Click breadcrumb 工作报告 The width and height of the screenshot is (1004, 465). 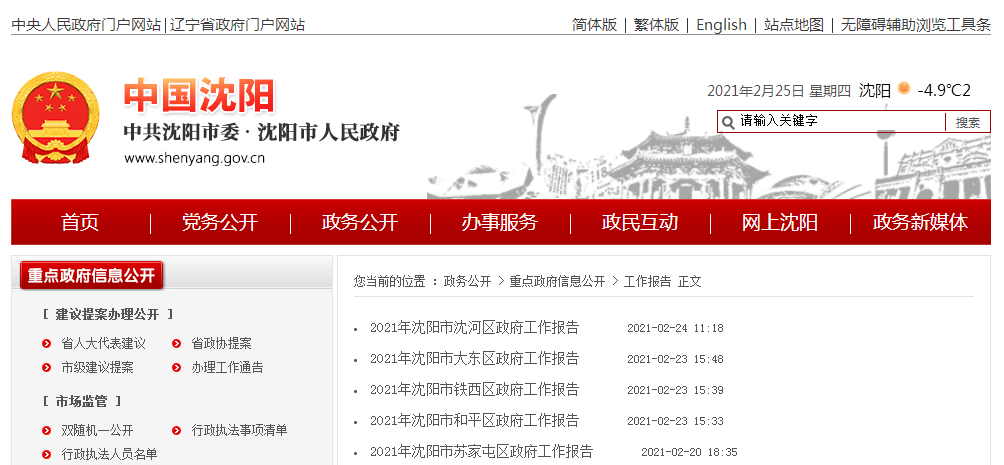click(x=647, y=281)
